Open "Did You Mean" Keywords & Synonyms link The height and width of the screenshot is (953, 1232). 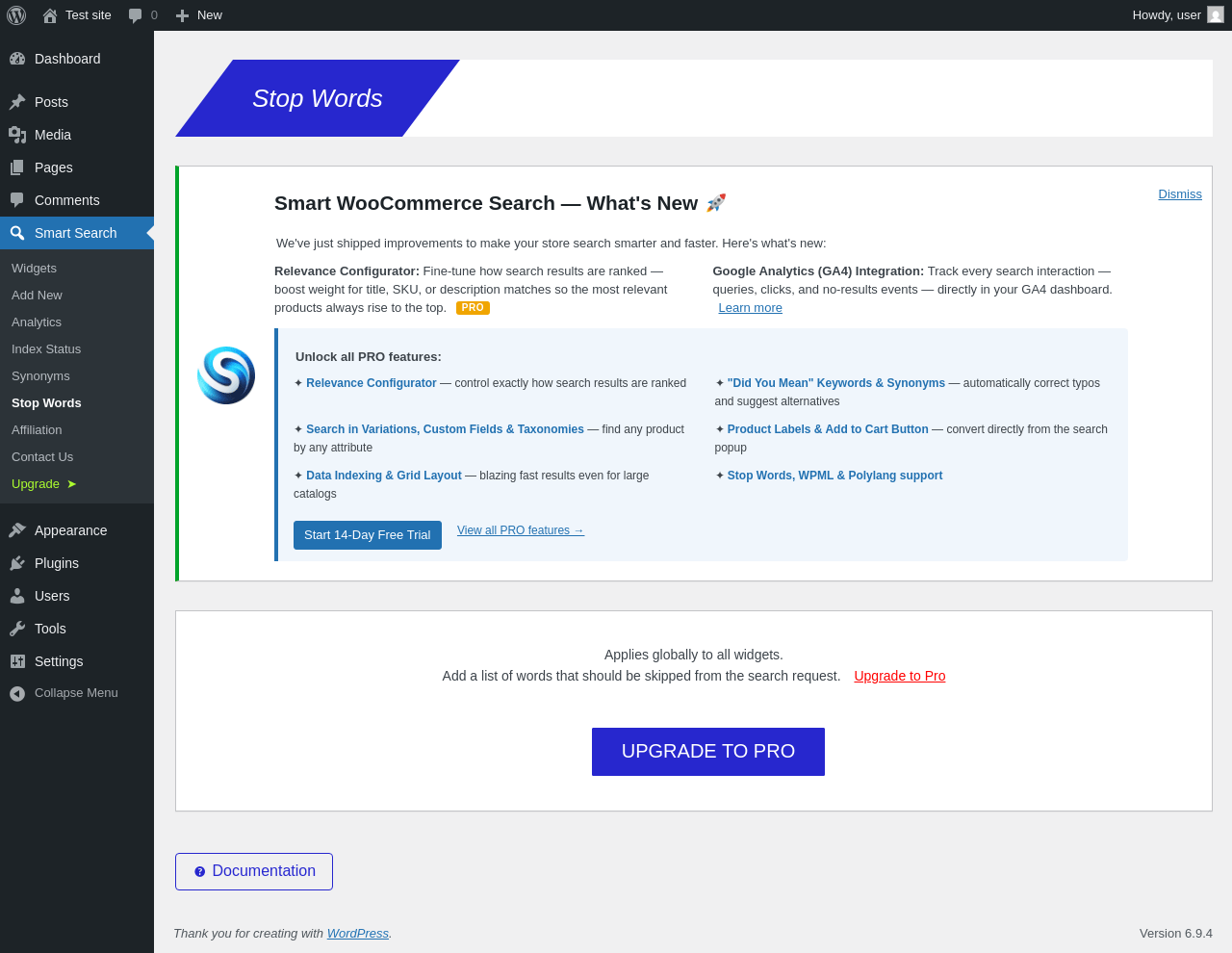(836, 383)
